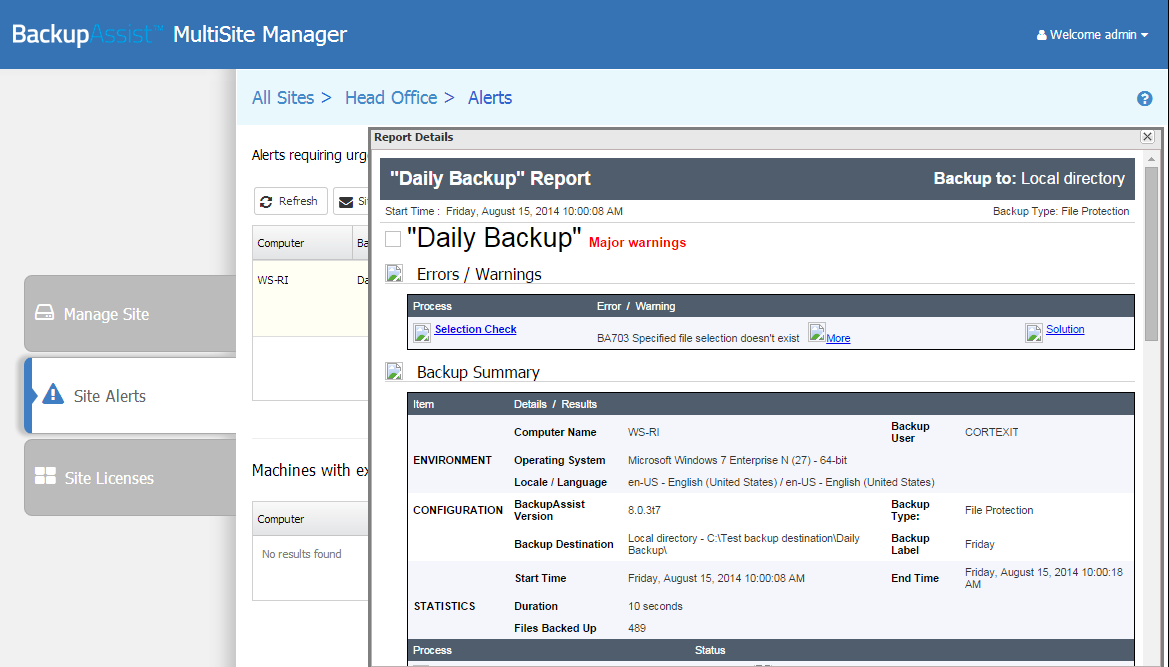1169x667 pixels.
Task: Click the Report Details title bar text
Action: tap(414, 137)
